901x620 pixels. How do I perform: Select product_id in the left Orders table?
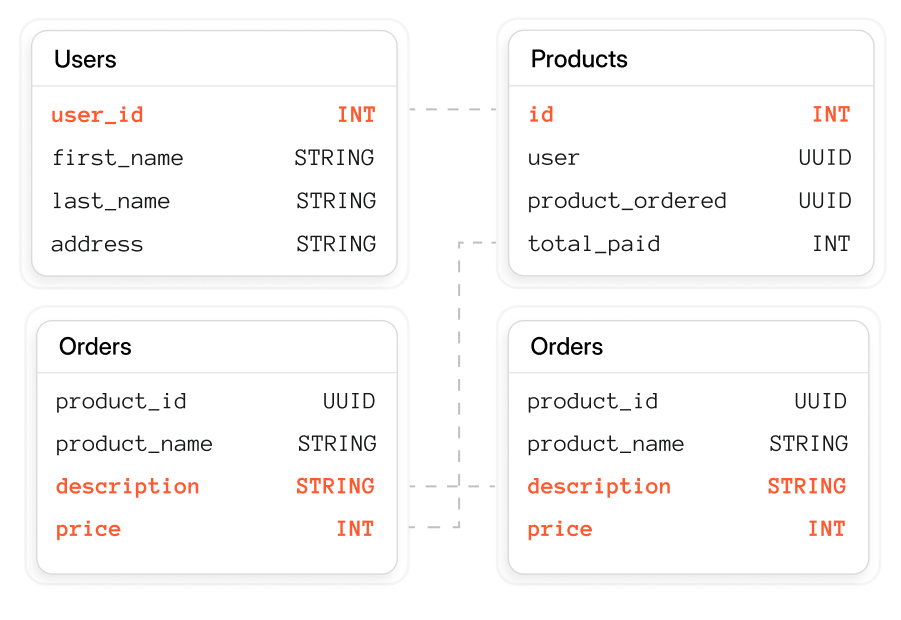coord(121,402)
